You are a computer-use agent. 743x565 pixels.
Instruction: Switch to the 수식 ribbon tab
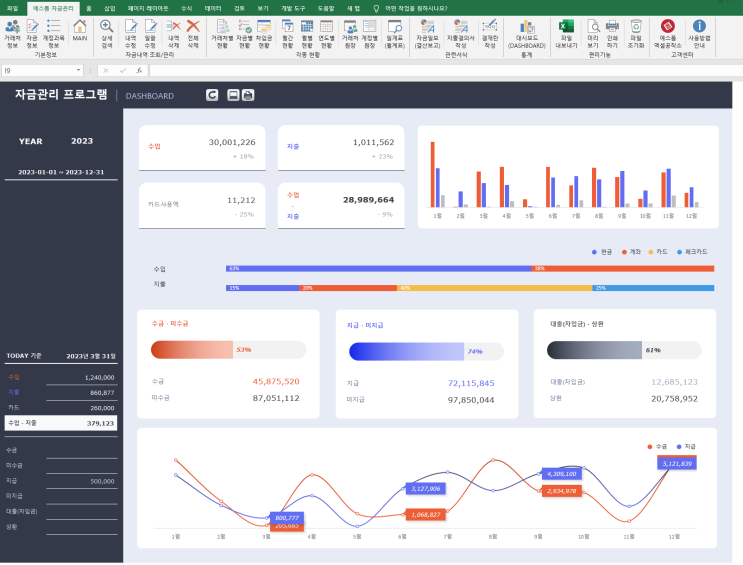pyautogui.click(x=186, y=7)
